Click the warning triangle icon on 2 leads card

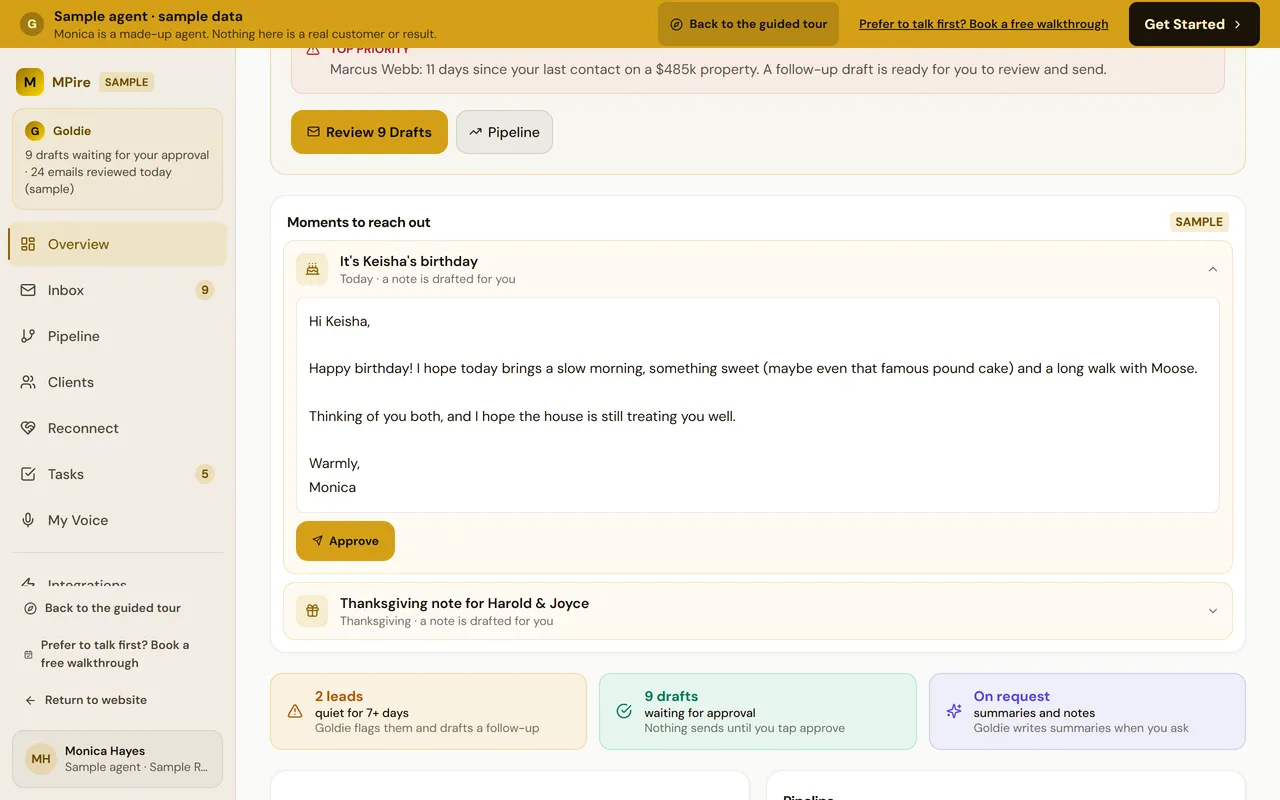[295, 711]
